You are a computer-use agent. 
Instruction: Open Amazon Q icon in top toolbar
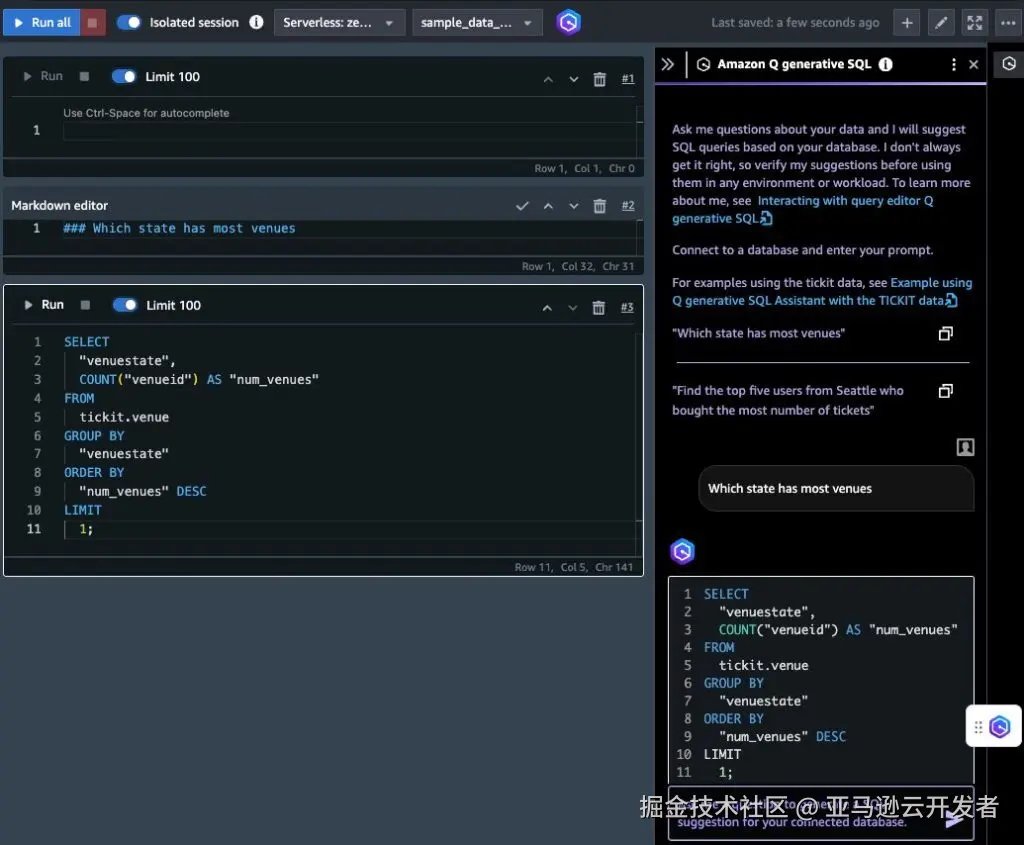point(568,22)
